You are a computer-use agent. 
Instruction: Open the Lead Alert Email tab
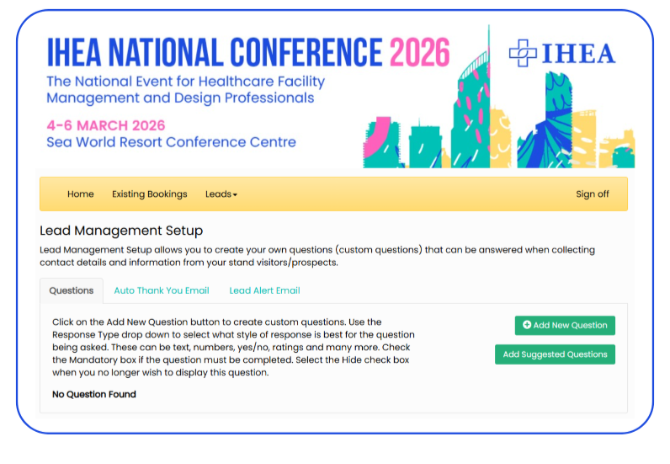(x=264, y=290)
